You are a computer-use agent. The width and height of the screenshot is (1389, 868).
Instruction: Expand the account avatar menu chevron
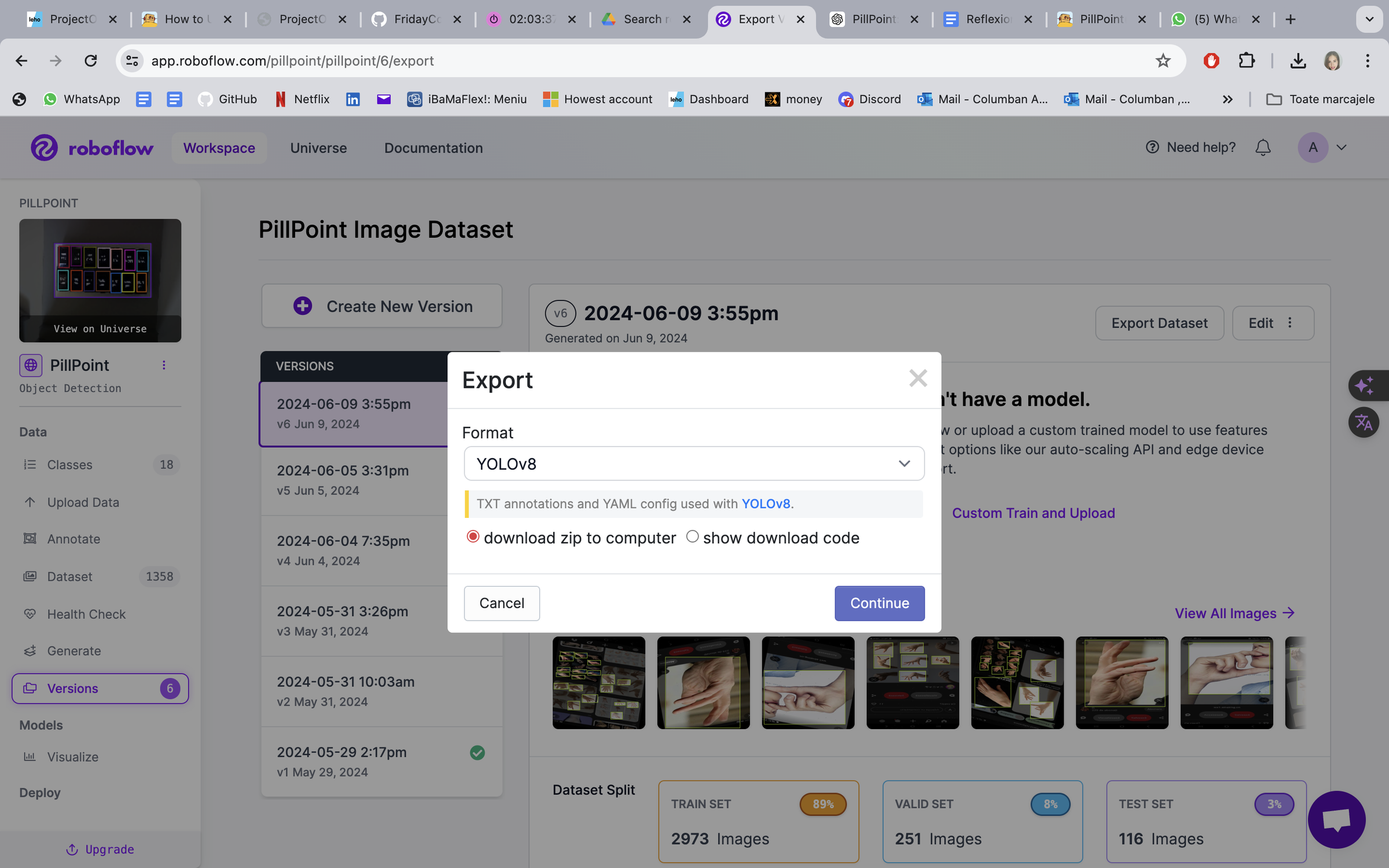(1342, 148)
